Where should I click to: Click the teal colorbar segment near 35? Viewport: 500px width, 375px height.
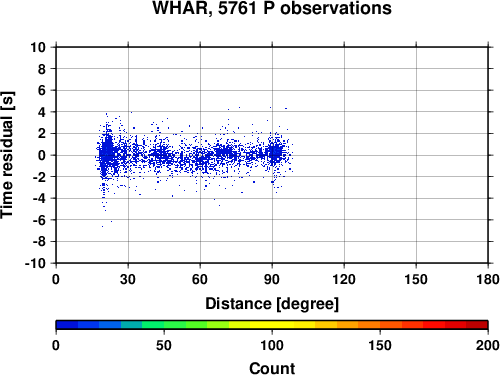click(131, 325)
